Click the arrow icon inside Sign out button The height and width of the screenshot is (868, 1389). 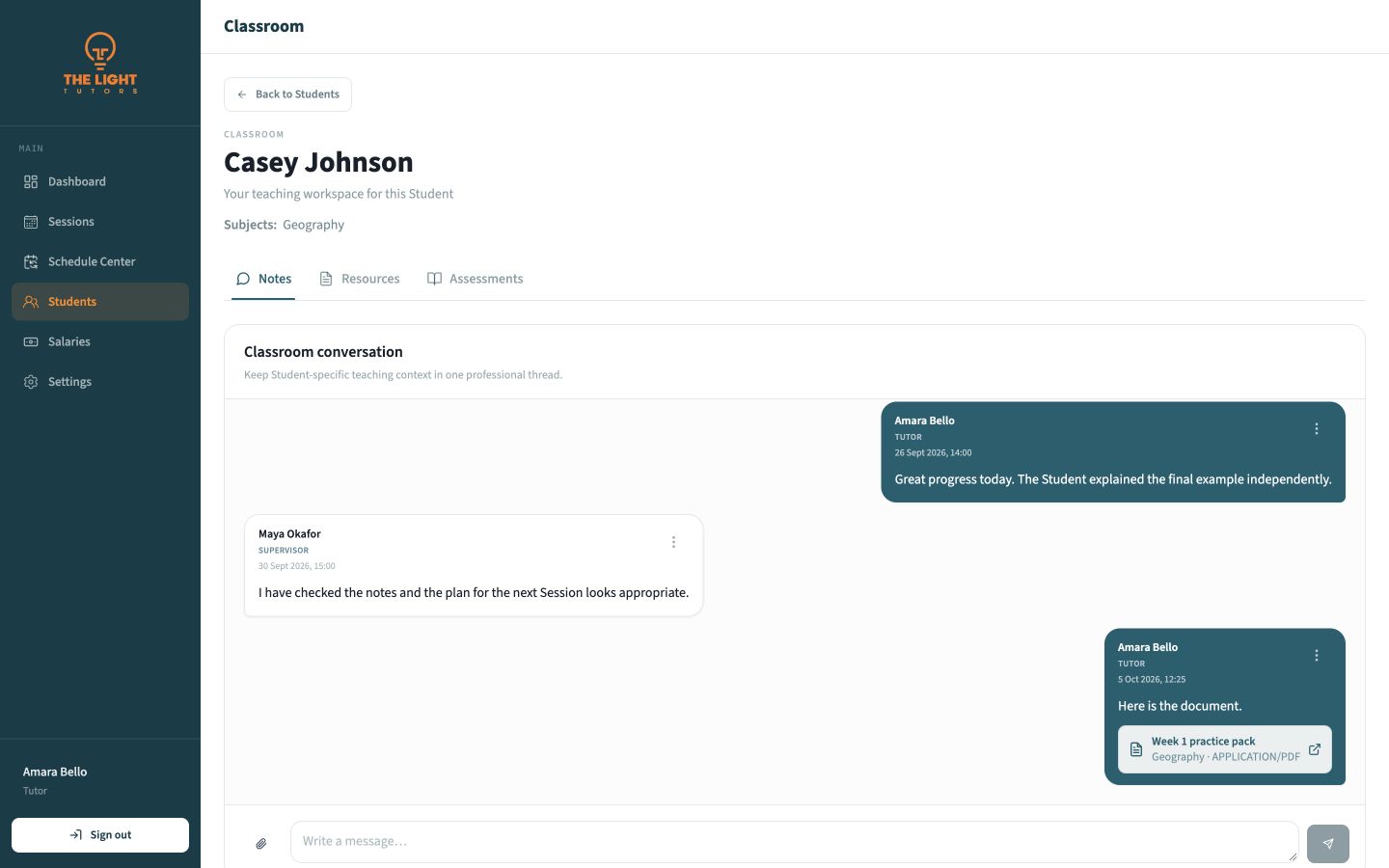click(x=76, y=835)
